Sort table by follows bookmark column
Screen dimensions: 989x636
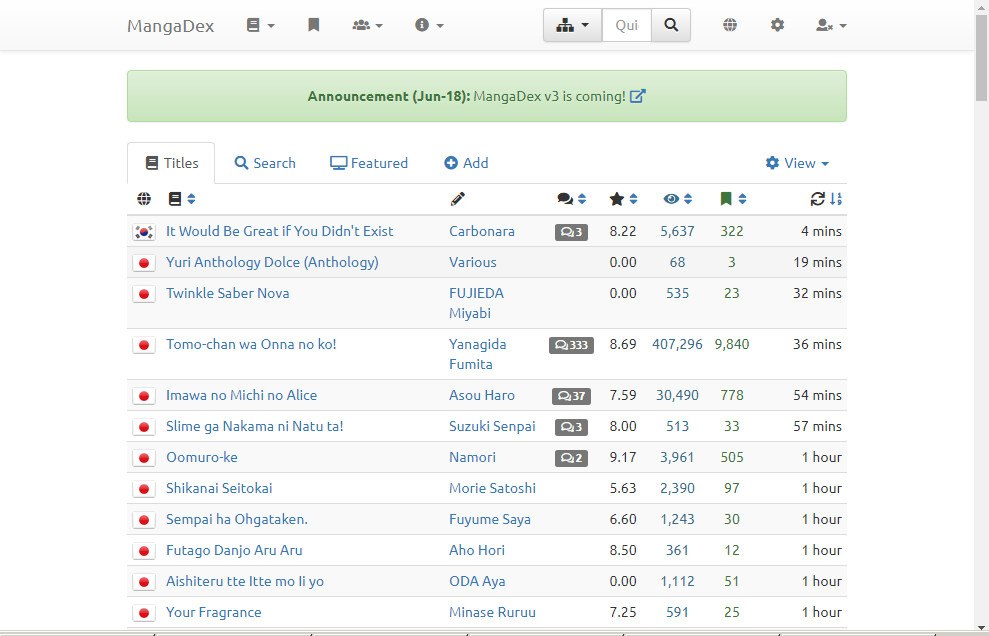[733, 199]
